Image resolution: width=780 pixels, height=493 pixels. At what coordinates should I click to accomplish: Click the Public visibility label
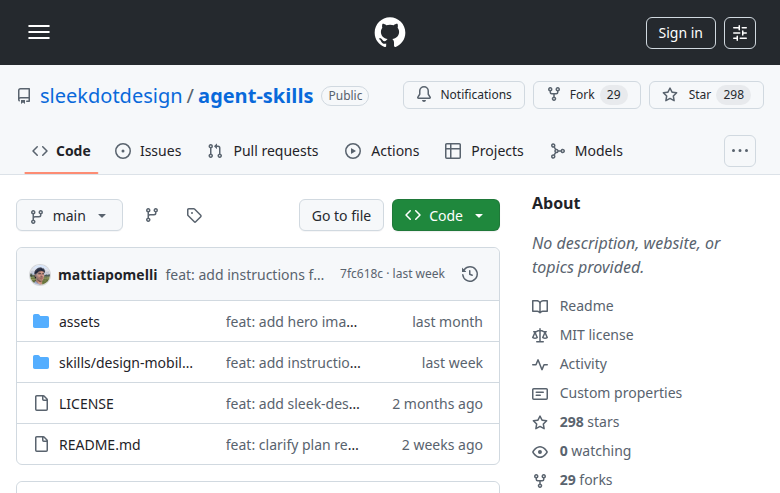pyautogui.click(x=345, y=96)
